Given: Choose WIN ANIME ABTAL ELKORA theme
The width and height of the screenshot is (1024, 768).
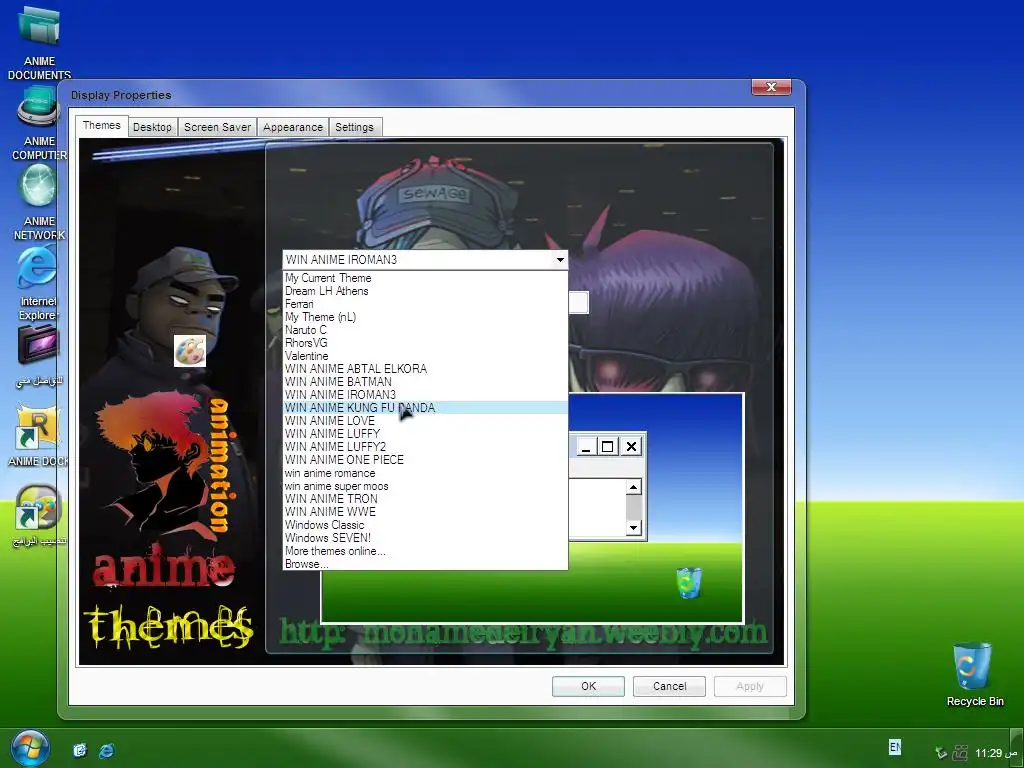Looking at the screenshot, I should click(x=425, y=369).
